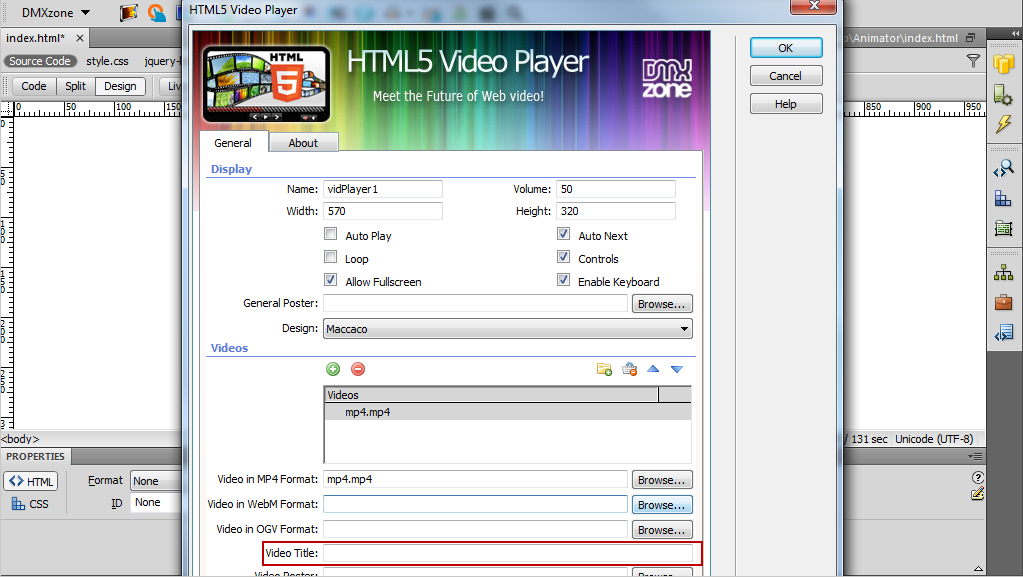Uncheck Allow Fullscreen
The height and width of the screenshot is (577, 1023).
coord(331,280)
